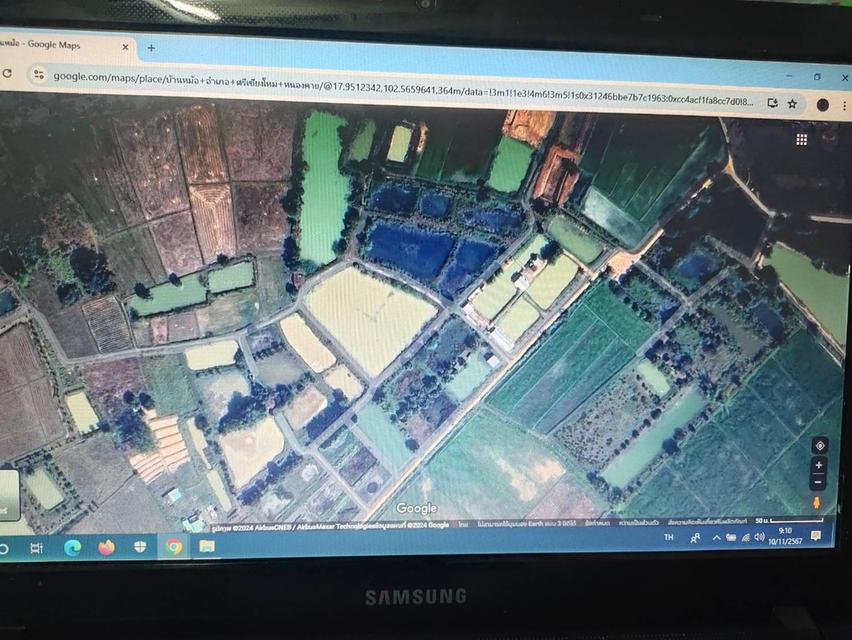
Task: Select the Google Maps browser tab
Action: (60, 44)
